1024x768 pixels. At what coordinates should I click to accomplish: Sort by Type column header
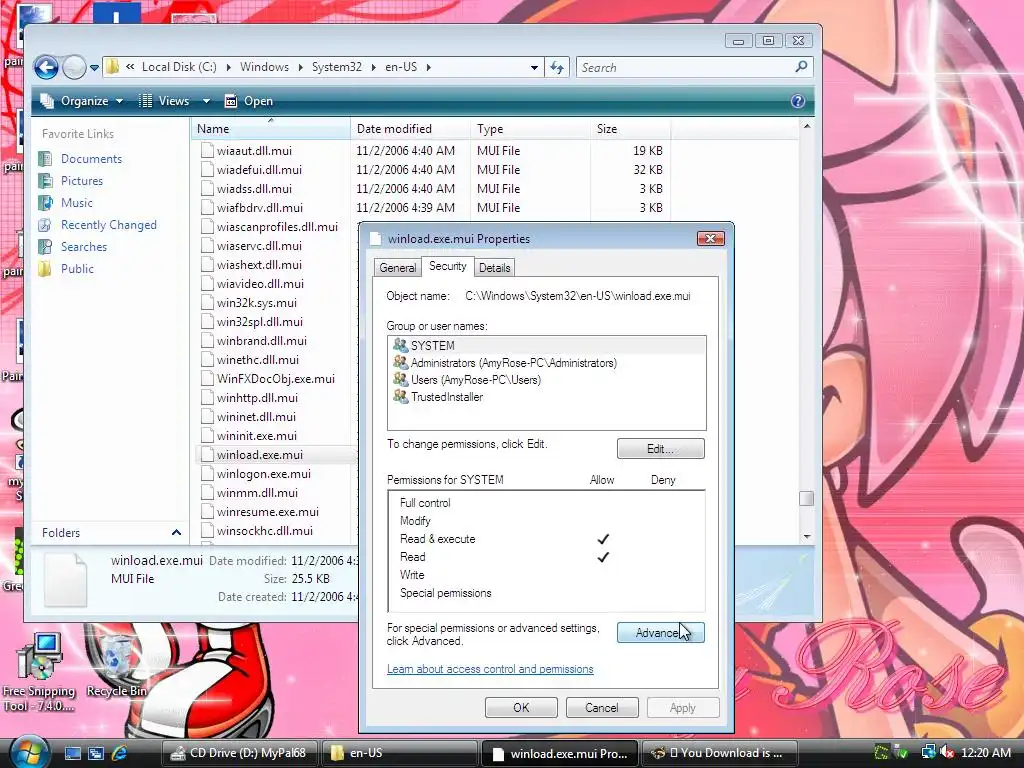(530, 129)
